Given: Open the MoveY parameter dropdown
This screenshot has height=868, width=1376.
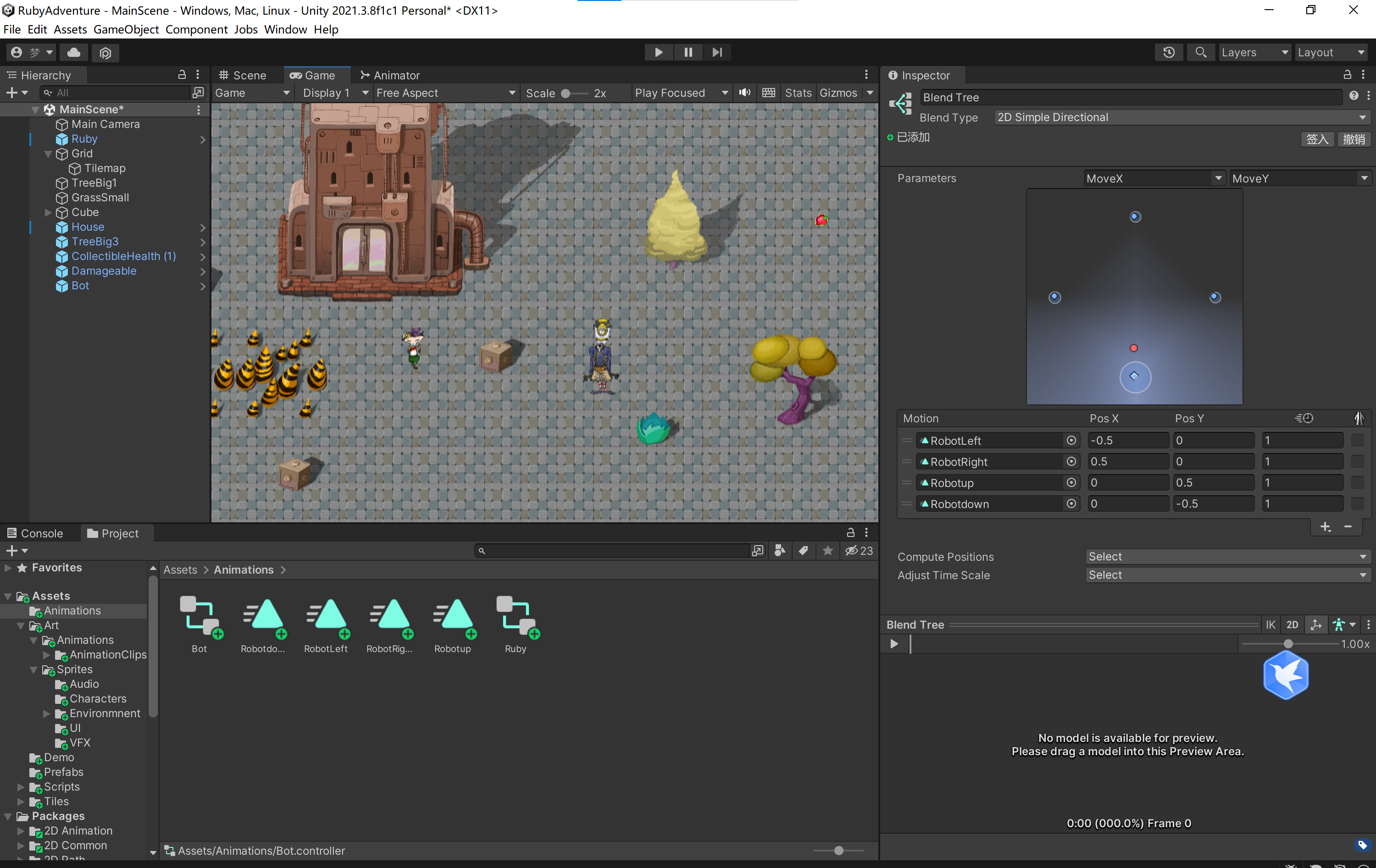Looking at the screenshot, I should point(1300,178).
